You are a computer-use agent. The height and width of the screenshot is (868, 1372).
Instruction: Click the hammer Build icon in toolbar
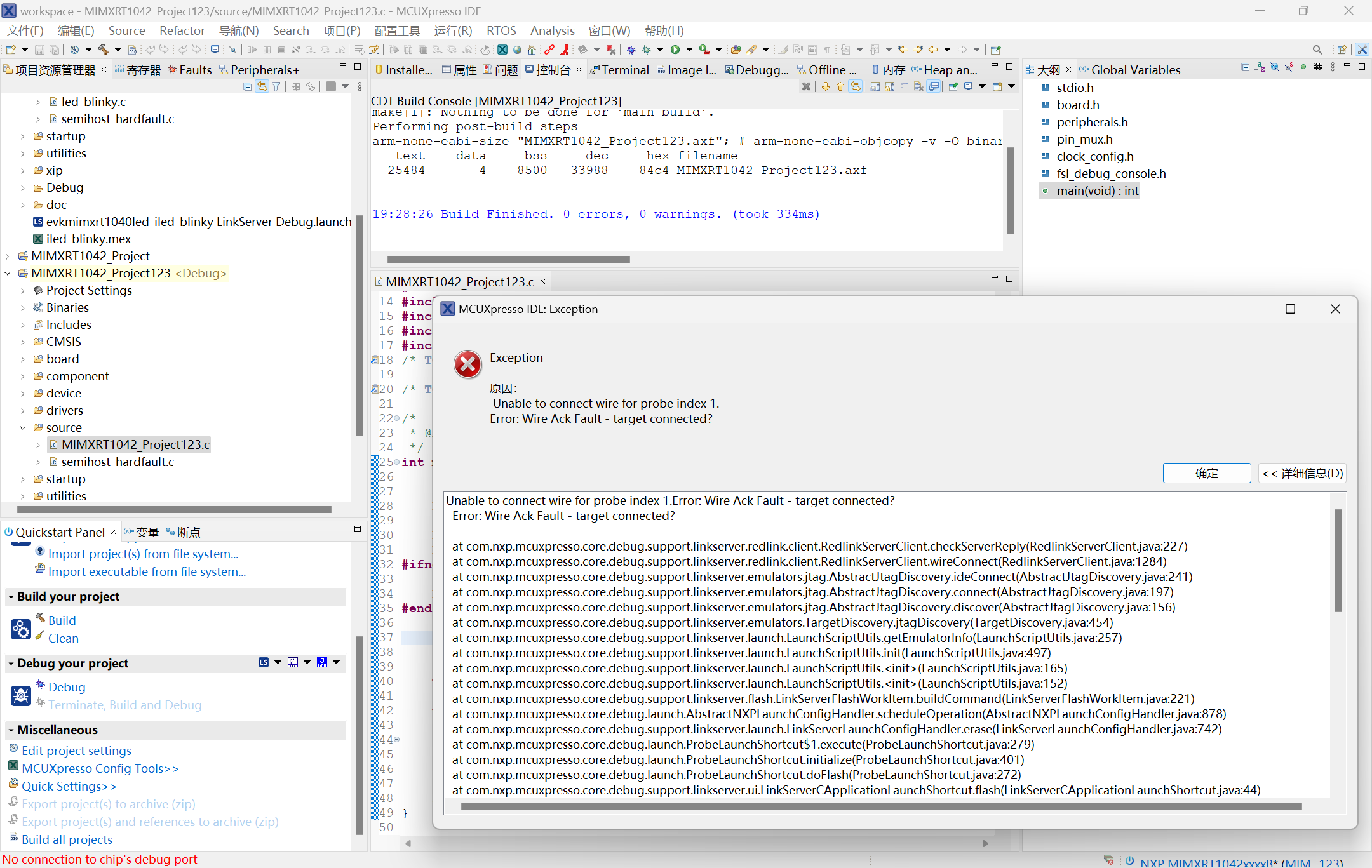coord(103,50)
